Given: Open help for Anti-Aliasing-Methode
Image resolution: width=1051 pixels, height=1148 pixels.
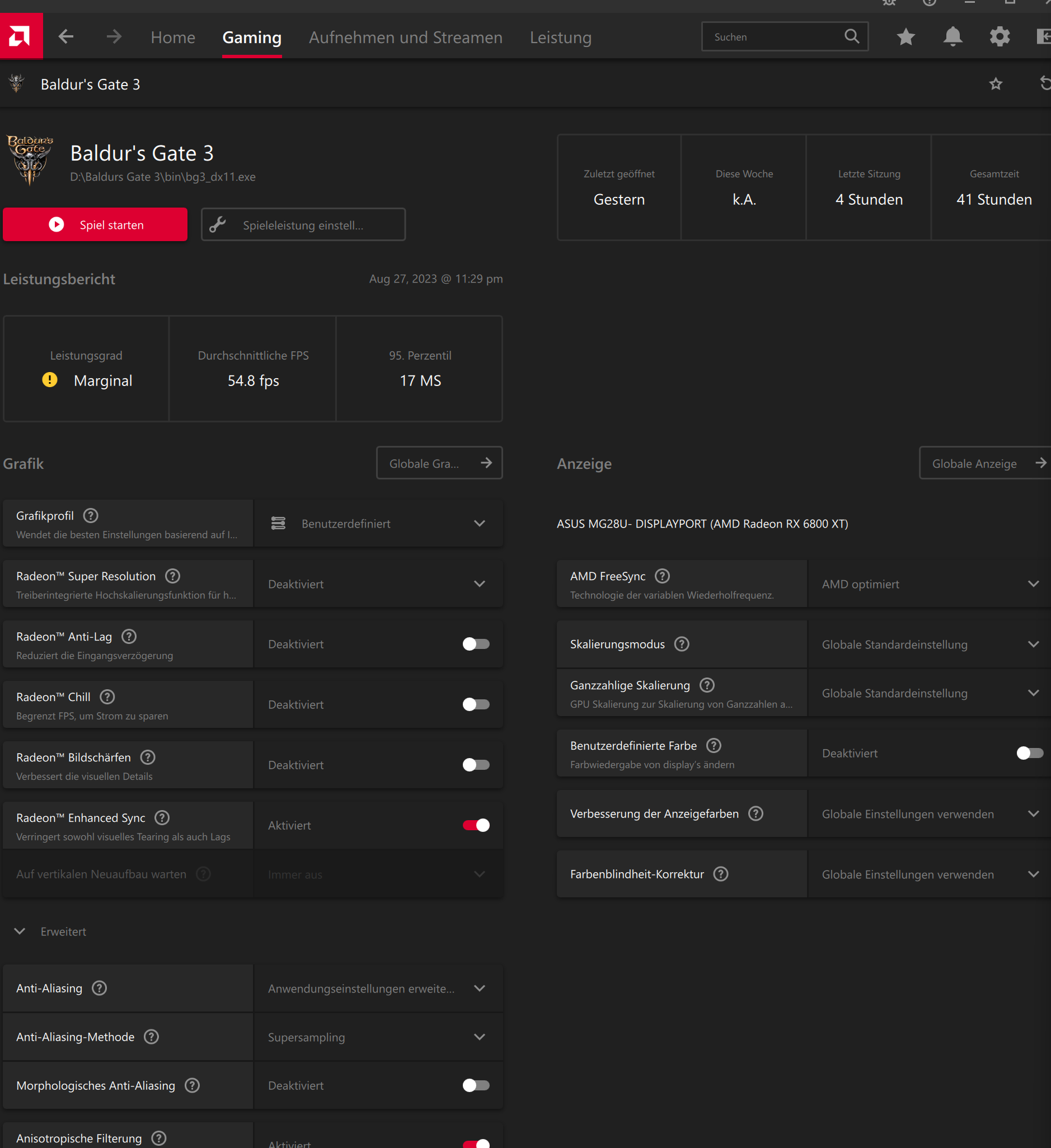Looking at the screenshot, I should point(151,1036).
